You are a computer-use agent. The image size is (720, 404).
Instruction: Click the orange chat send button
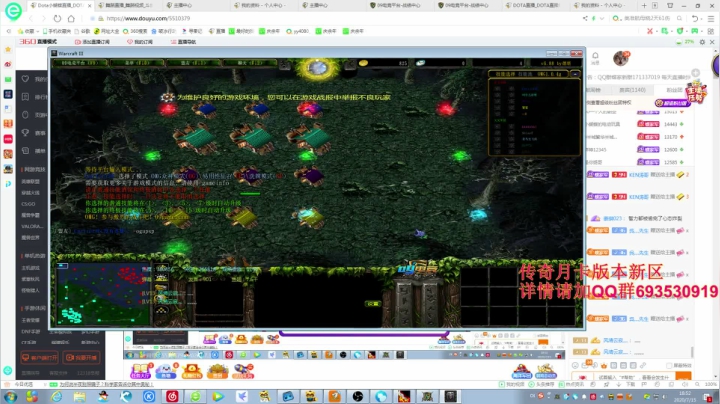tap(683, 377)
